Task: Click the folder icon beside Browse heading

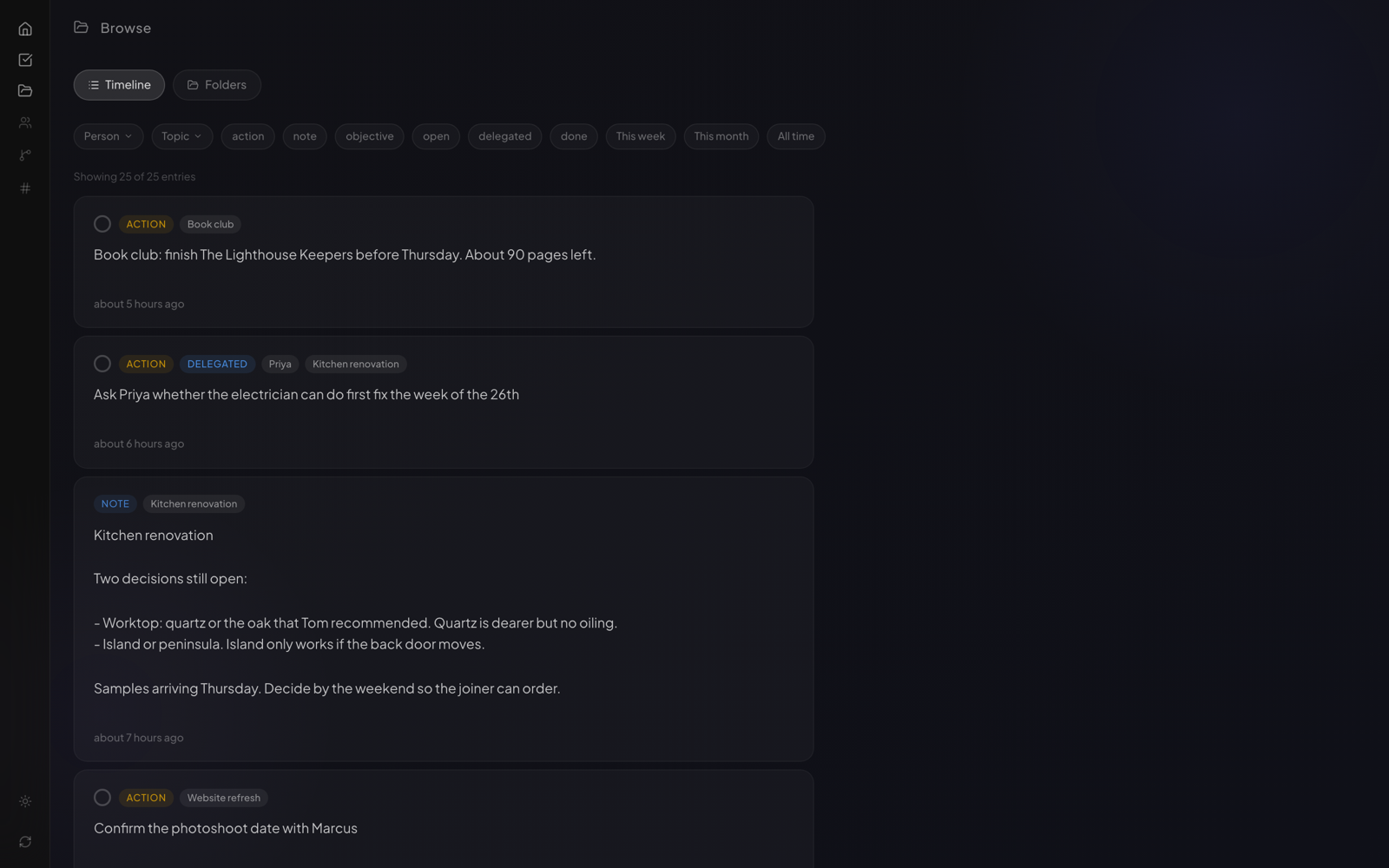Action: tap(82, 28)
